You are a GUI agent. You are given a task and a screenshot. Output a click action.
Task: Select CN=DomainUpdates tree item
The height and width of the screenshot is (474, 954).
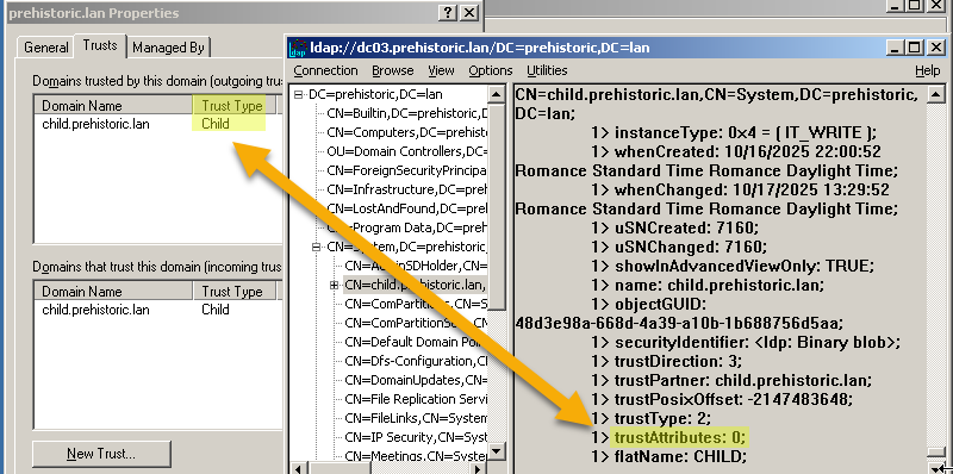[416, 380]
